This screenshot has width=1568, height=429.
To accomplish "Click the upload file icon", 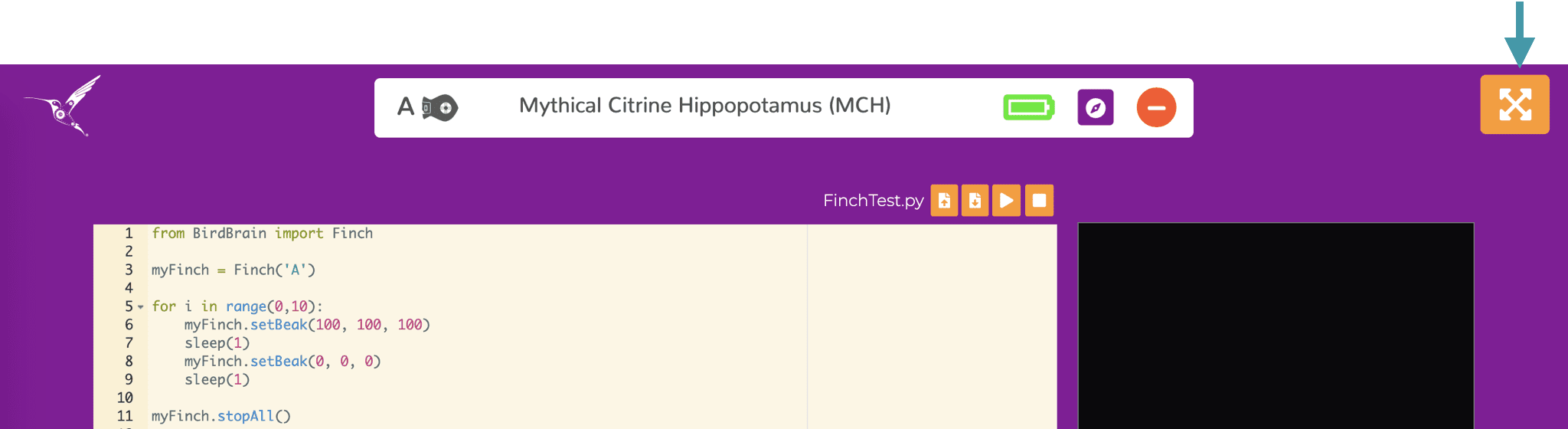I will click(x=944, y=201).
